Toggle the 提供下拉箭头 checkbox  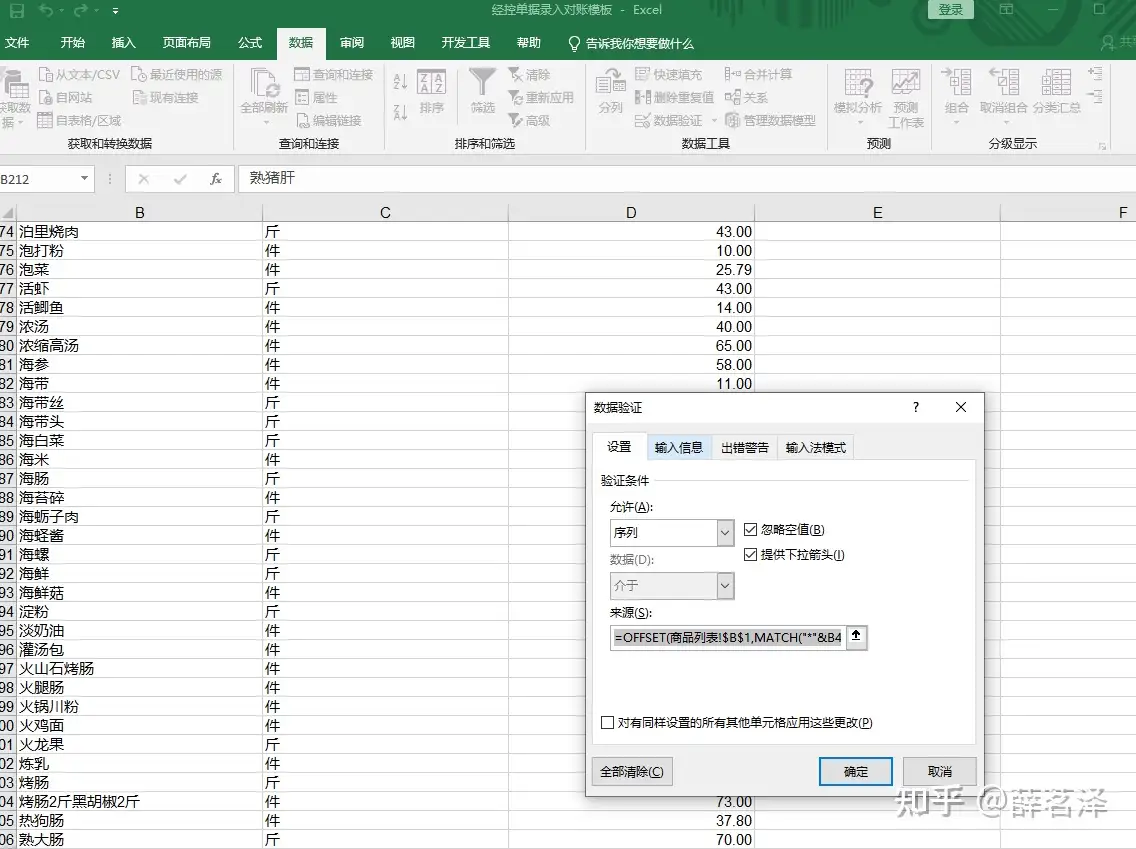click(x=751, y=555)
